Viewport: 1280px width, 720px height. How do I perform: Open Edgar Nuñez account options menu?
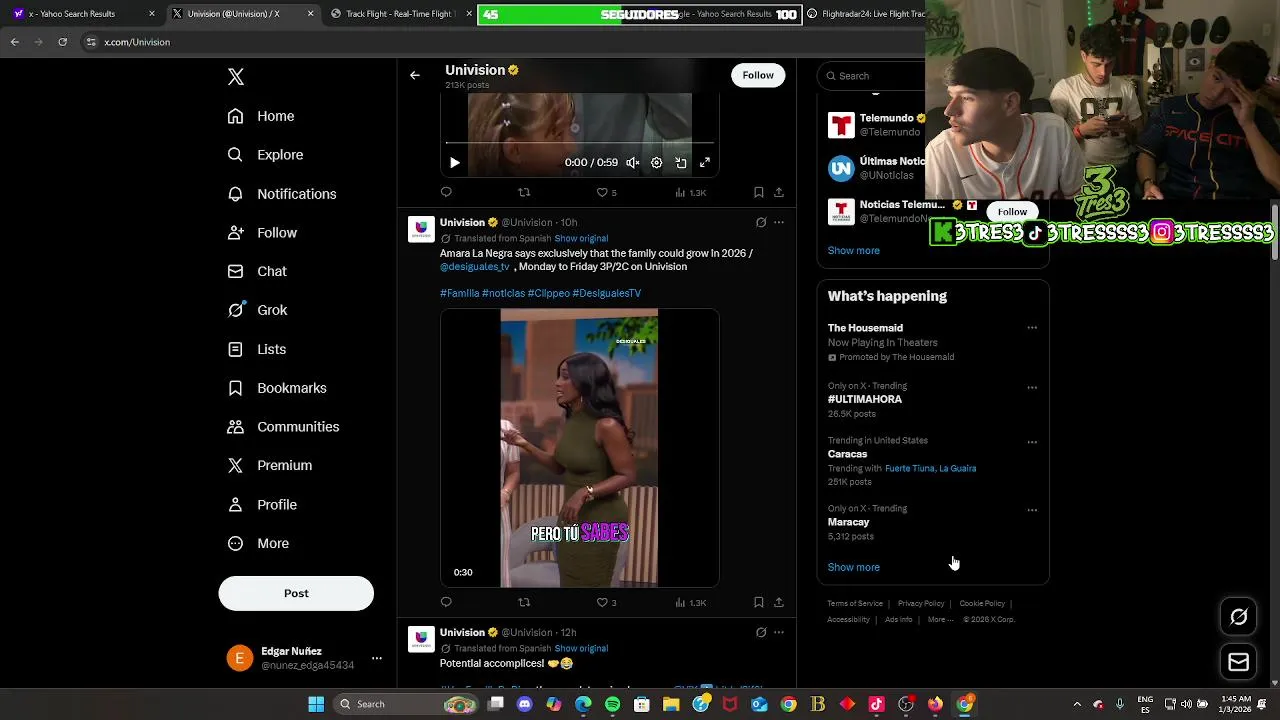click(377, 658)
